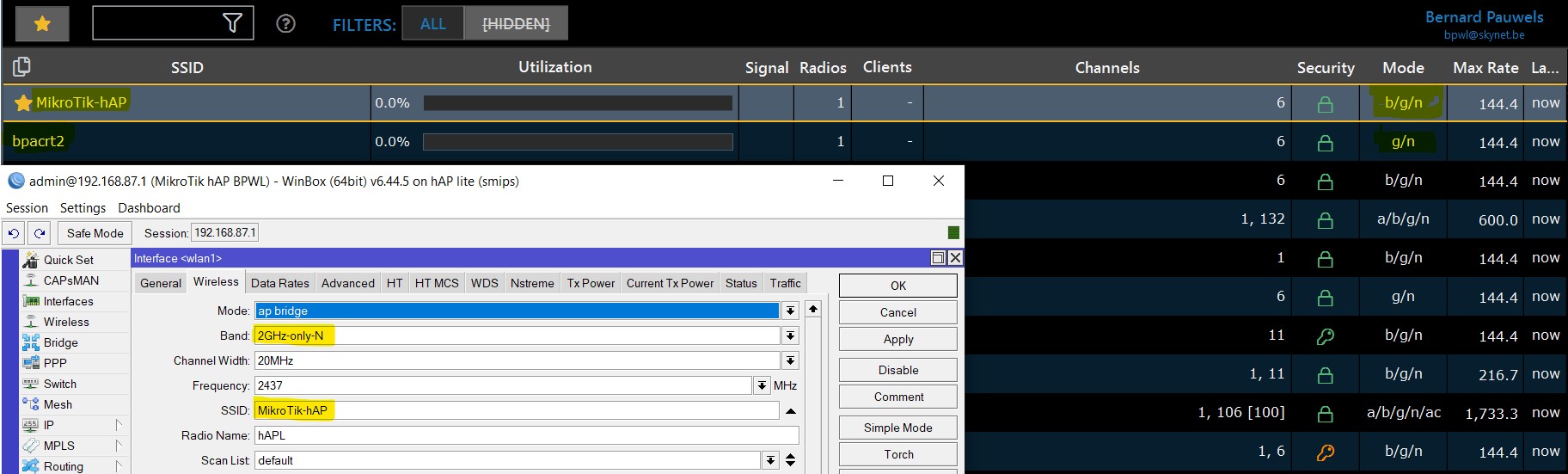Image resolution: width=1568 pixels, height=474 pixels.
Task: Click the funnel filter icon
Action: 232,23
